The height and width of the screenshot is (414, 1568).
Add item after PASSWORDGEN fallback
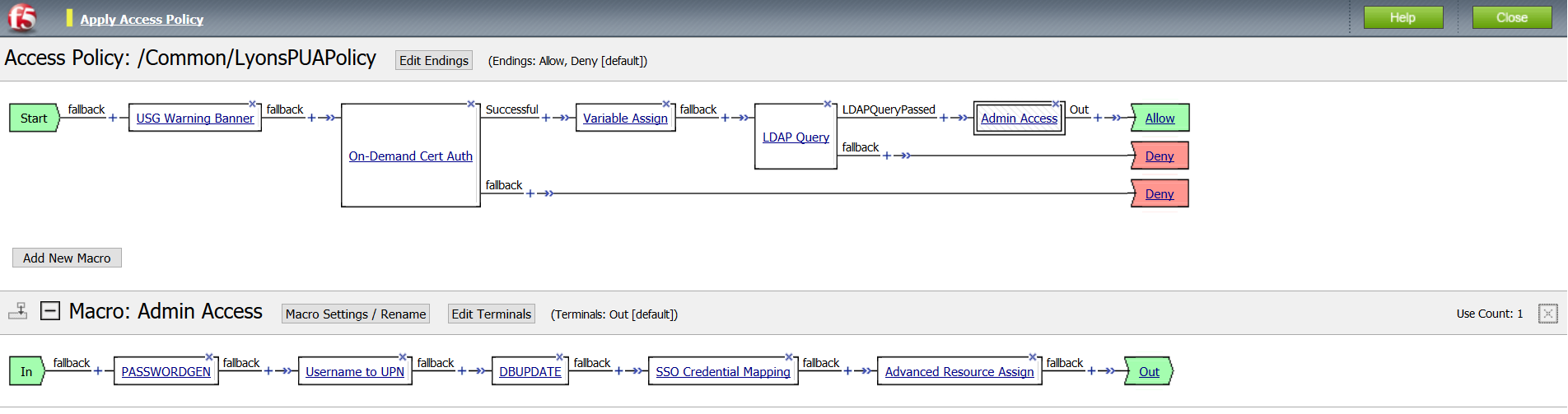click(x=268, y=371)
